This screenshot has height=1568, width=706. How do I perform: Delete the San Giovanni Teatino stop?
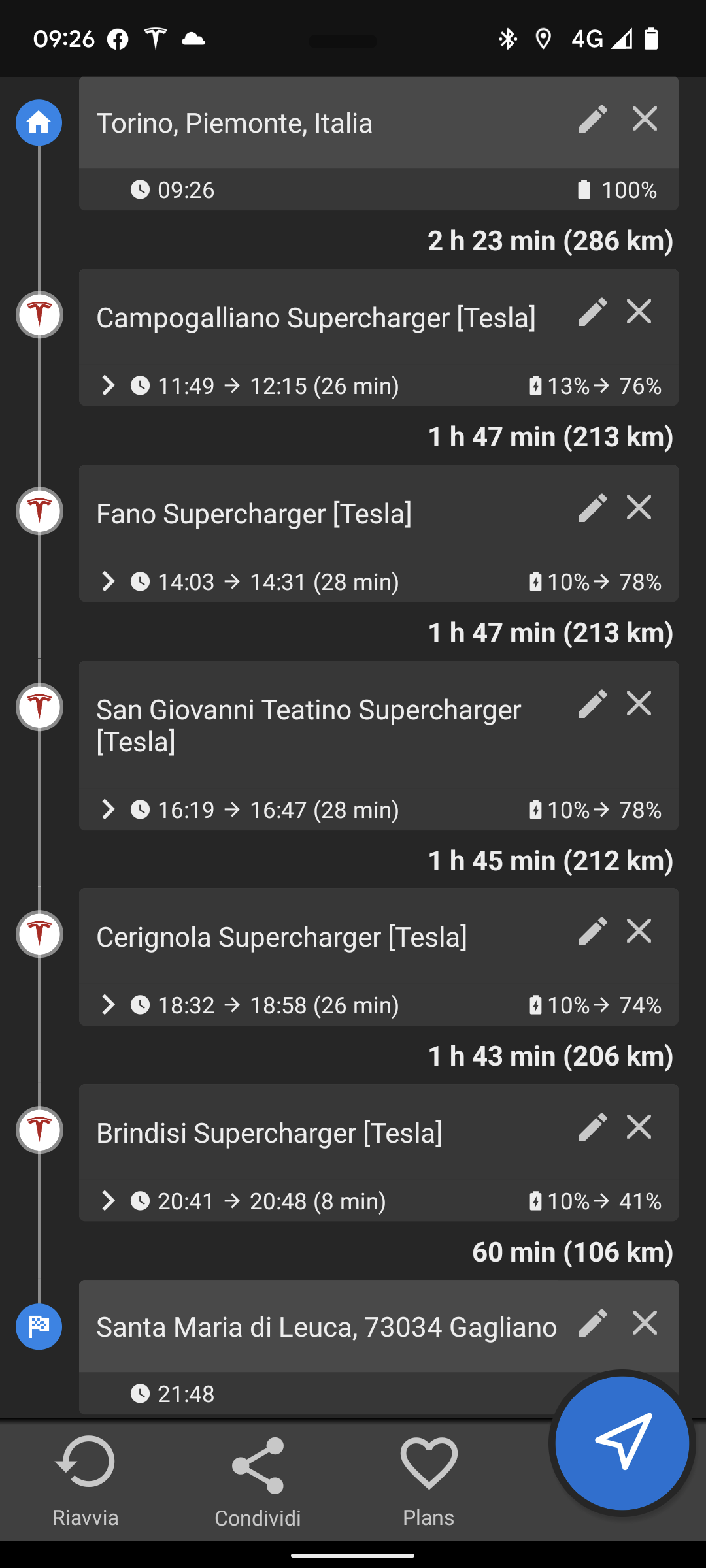pyautogui.click(x=639, y=704)
